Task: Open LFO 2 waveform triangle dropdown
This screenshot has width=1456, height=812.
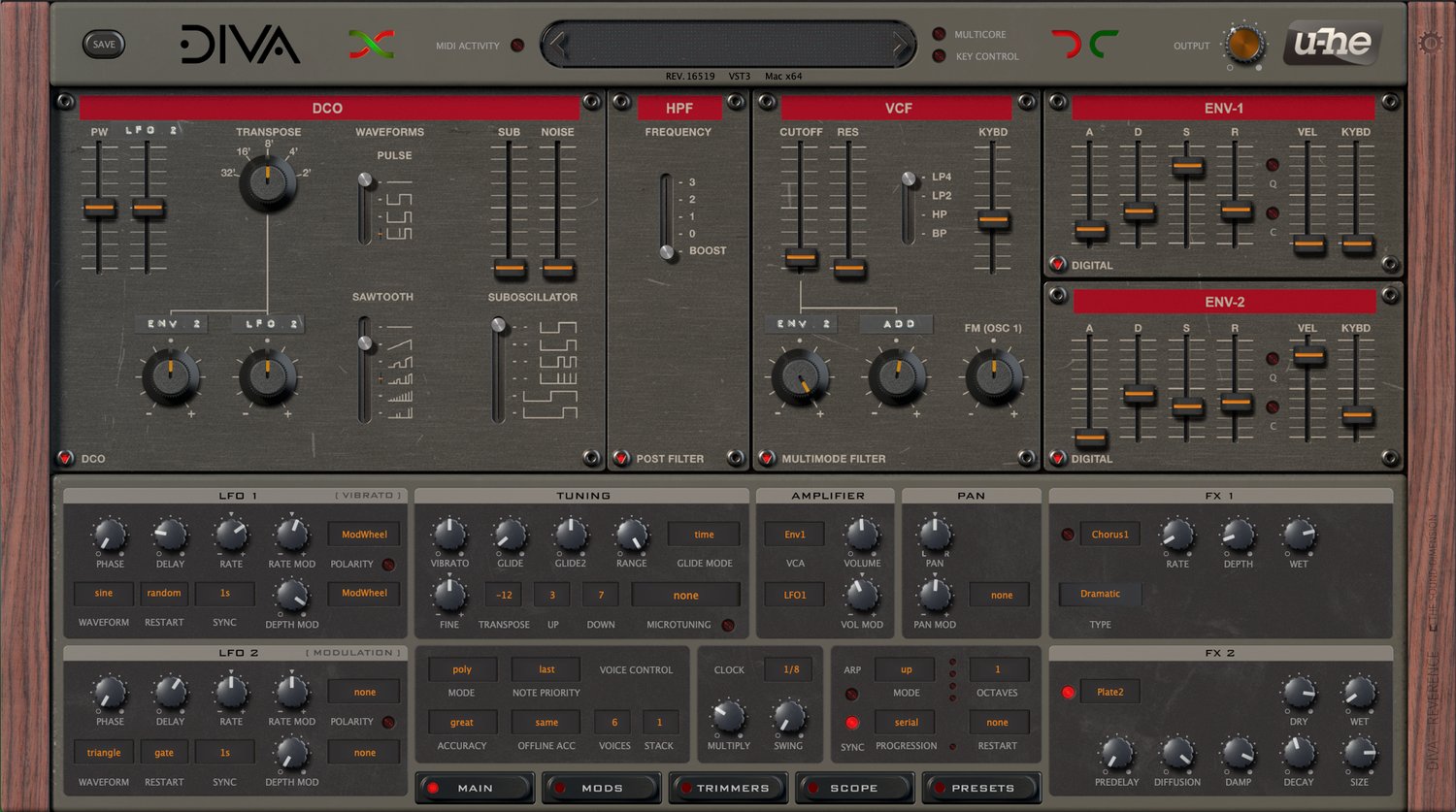Action: point(104,752)
